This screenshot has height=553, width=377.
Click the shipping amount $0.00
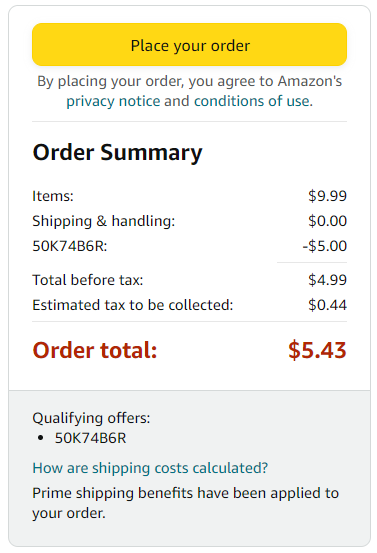coord(328,221)
